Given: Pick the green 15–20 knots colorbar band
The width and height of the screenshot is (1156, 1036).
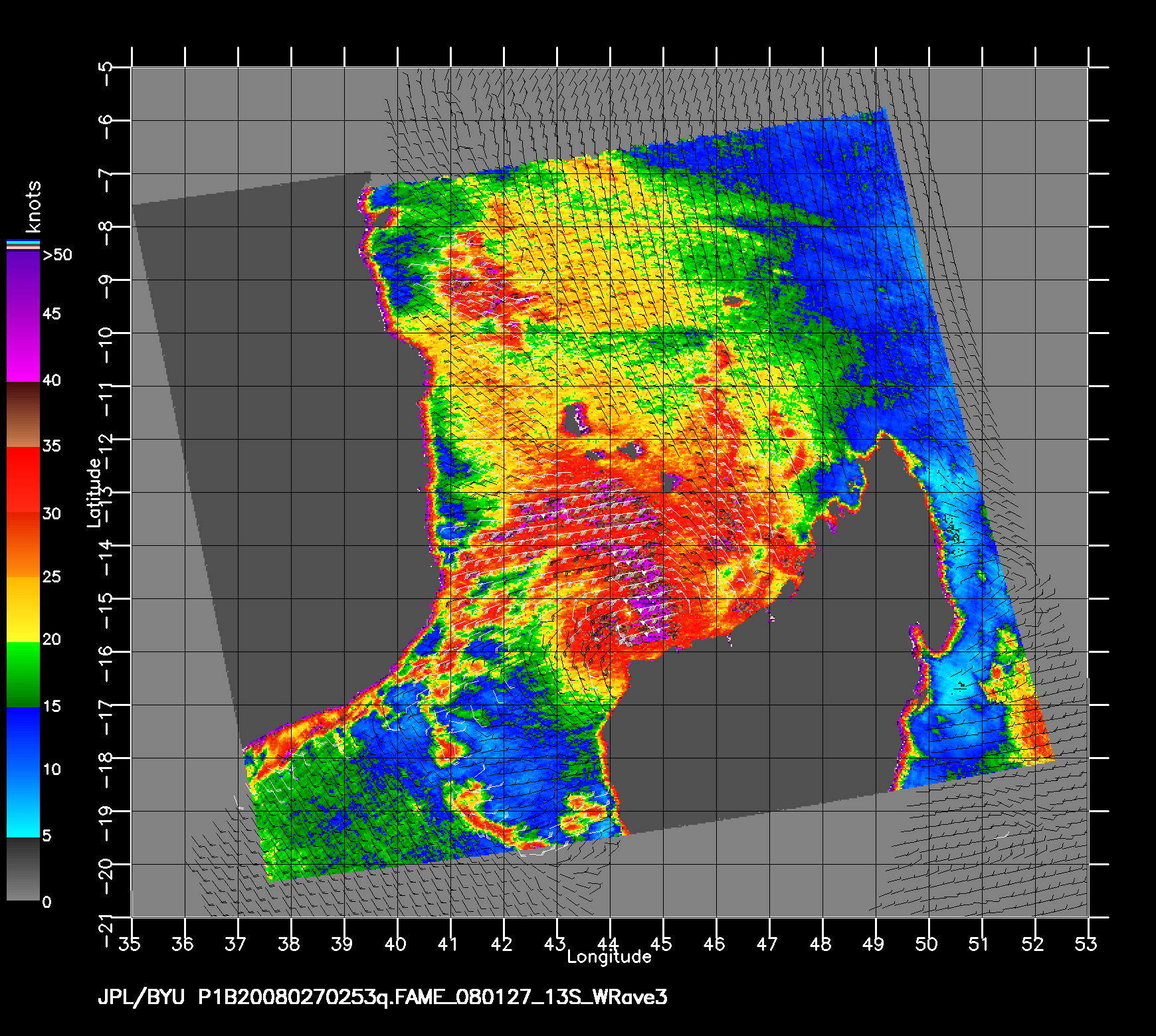Looking at the screenshot, I should 23,674.
